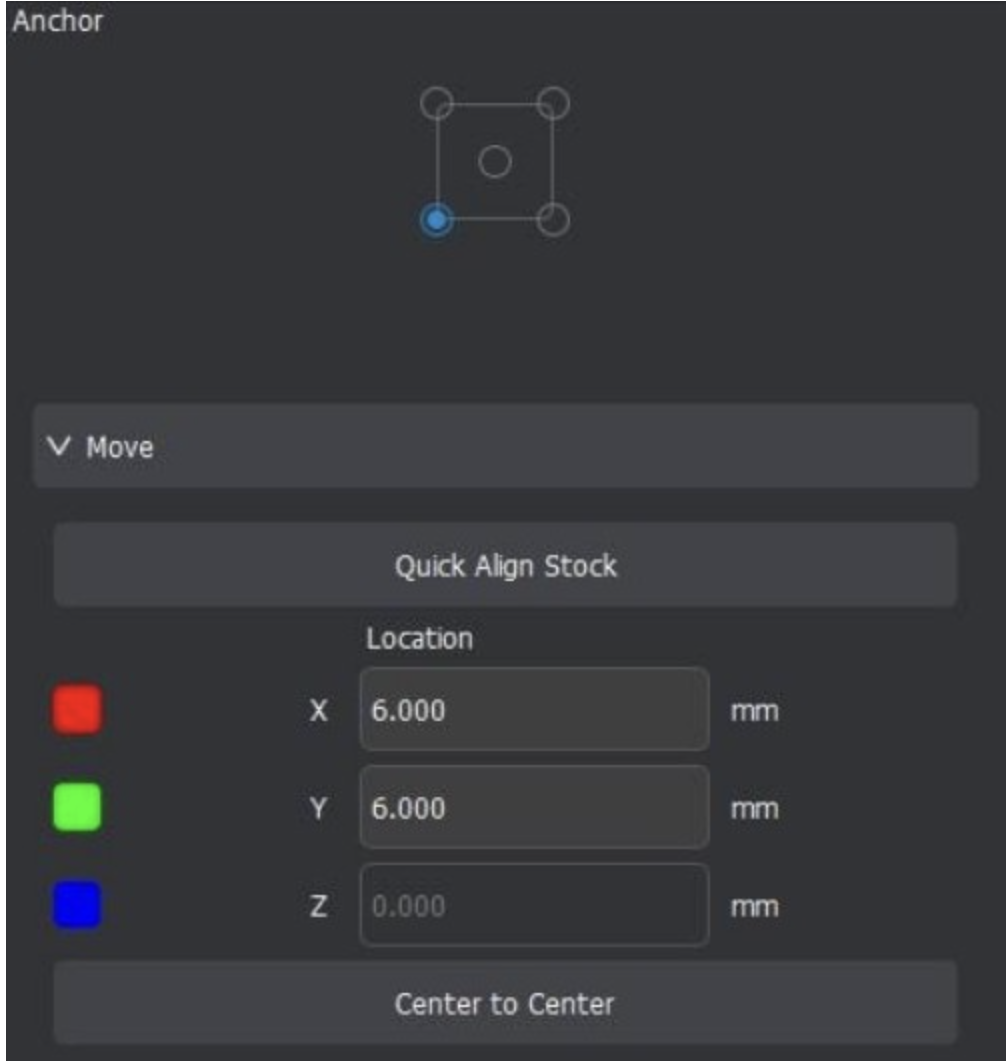
Task: Click the Anchor section label
Action: [58, 21]
